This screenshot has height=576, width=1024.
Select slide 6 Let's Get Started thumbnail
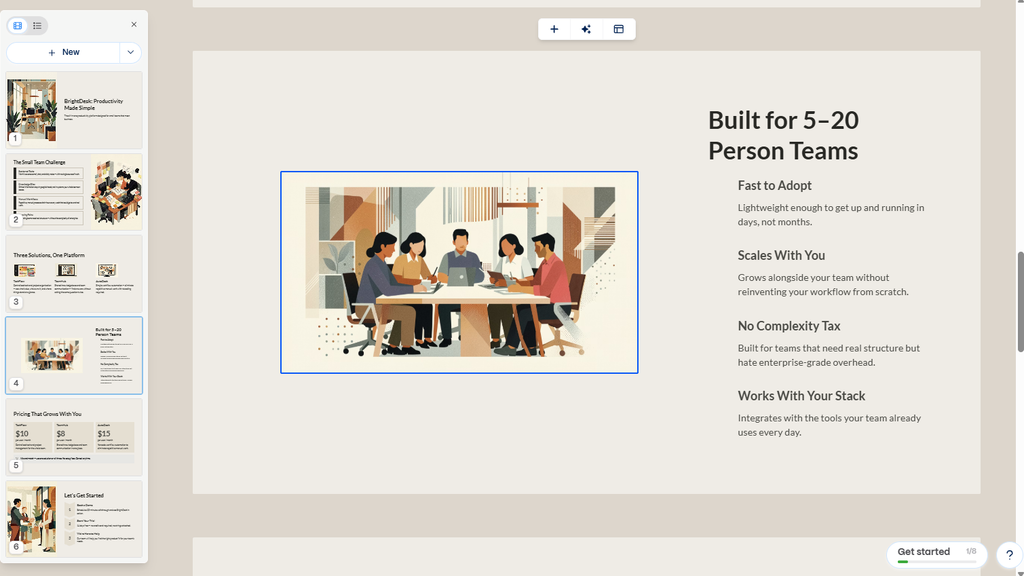coord(74,519)
